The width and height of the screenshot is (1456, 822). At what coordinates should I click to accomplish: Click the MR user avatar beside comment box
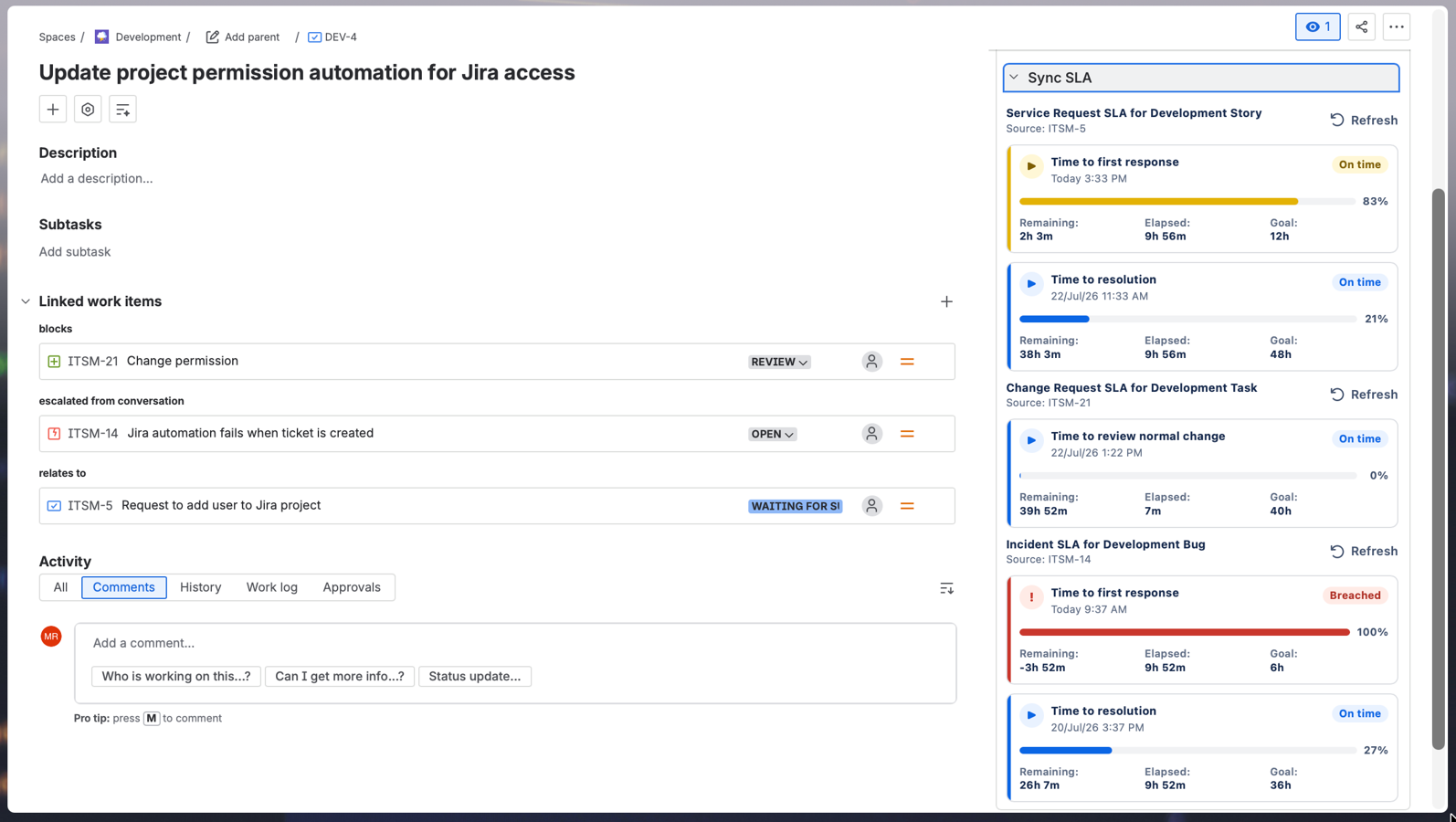[51, 637]
